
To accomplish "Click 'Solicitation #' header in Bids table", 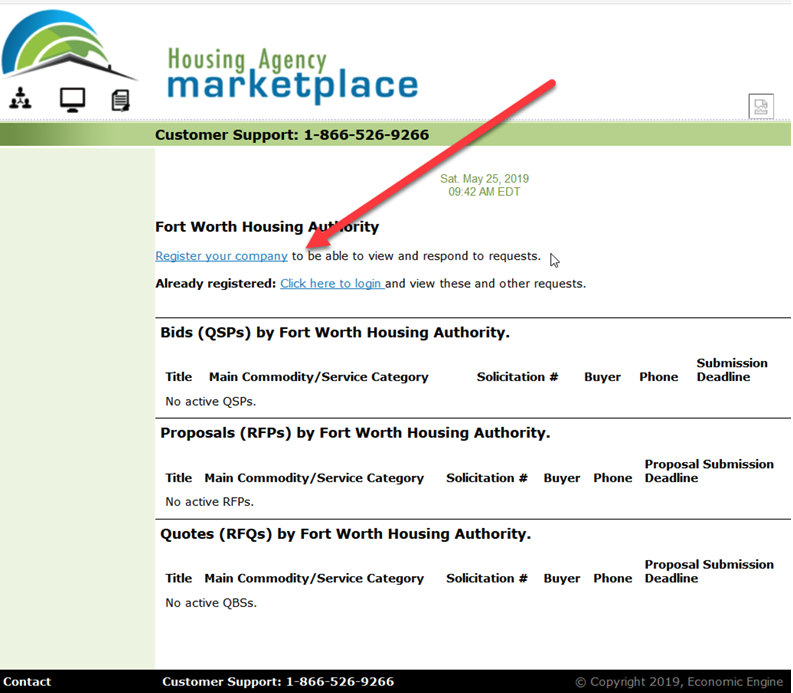I will 517,377.
